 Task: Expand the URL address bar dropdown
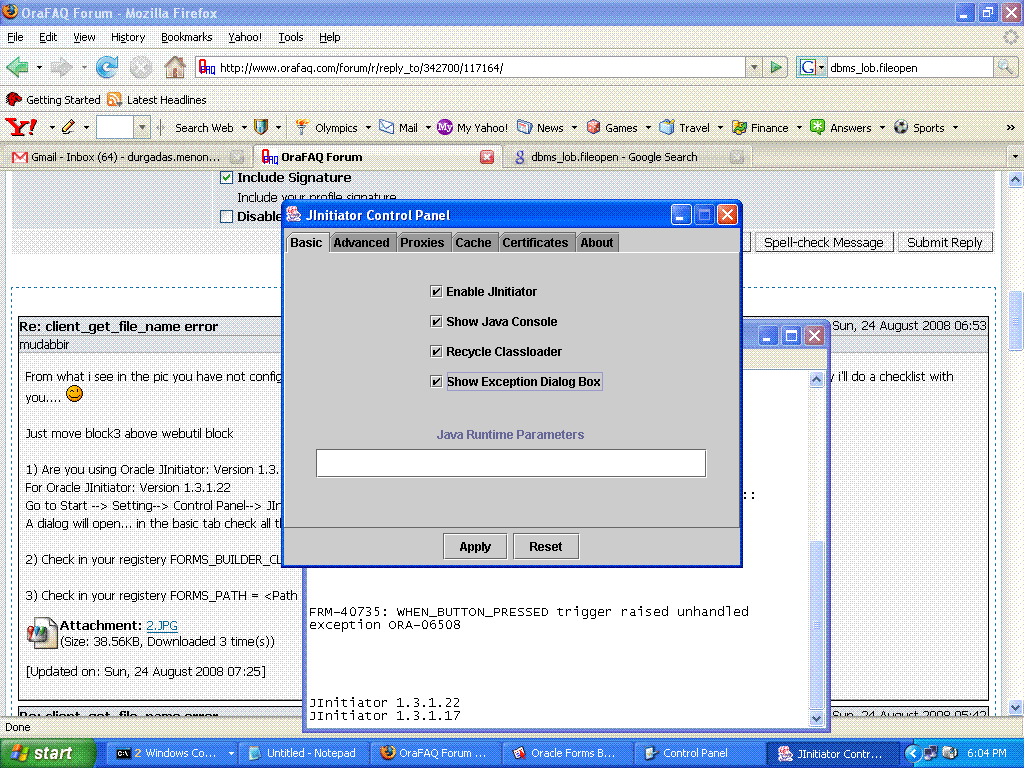(x=754, y=68)
